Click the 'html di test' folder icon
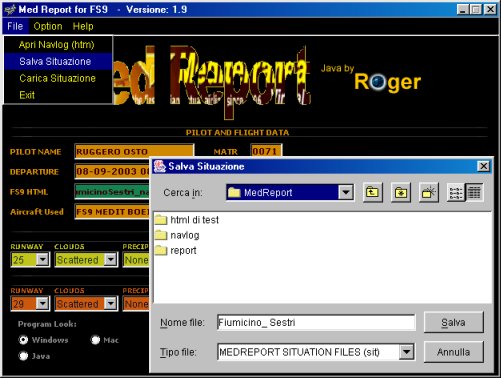The image size is (501, 378). tap(161, 220)
